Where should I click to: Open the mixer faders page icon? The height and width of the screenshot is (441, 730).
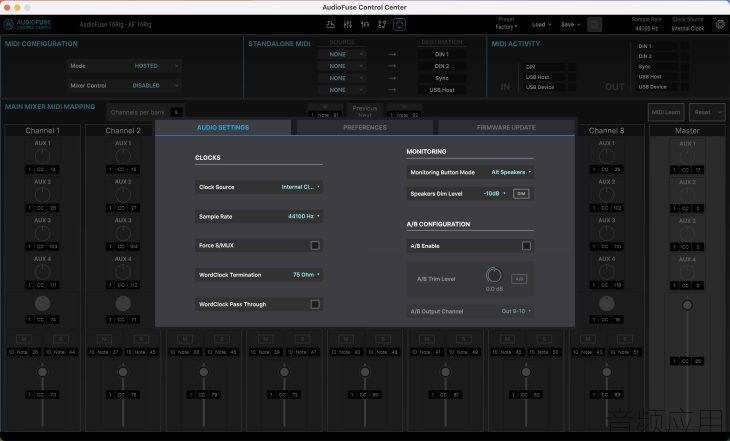[347, 24]
